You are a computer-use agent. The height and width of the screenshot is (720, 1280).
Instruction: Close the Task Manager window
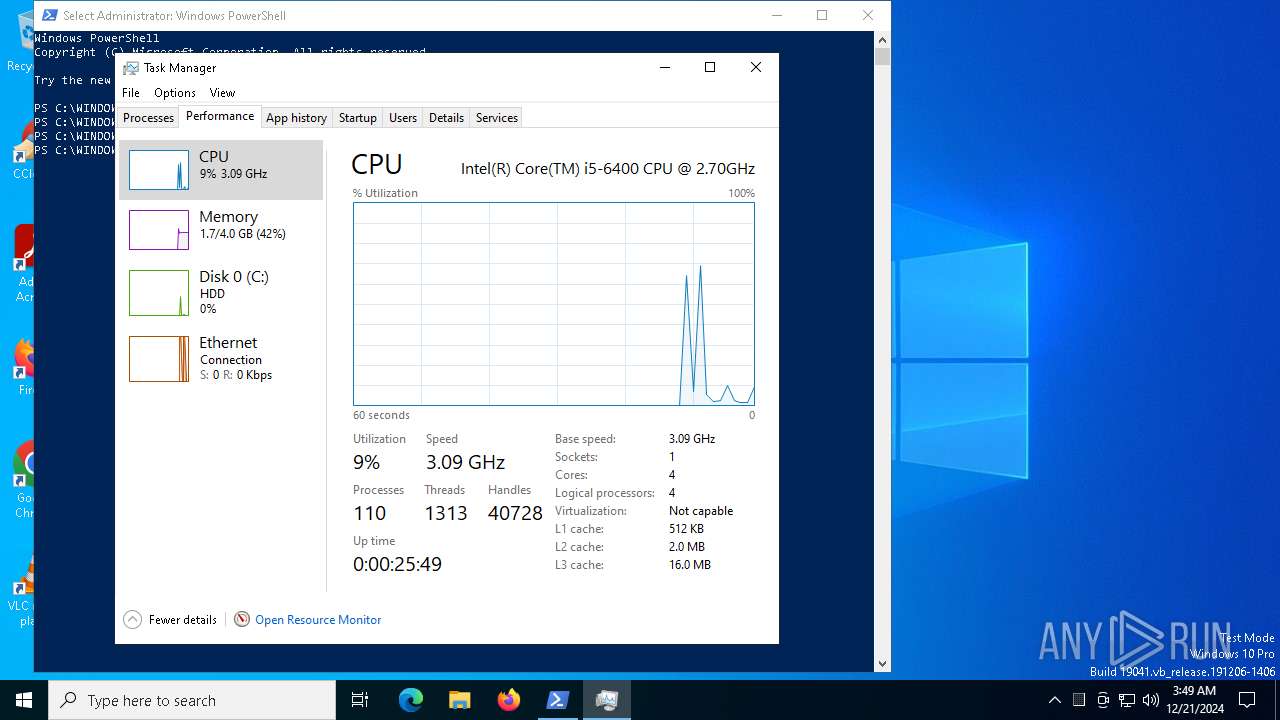click(x=756, y=67)
